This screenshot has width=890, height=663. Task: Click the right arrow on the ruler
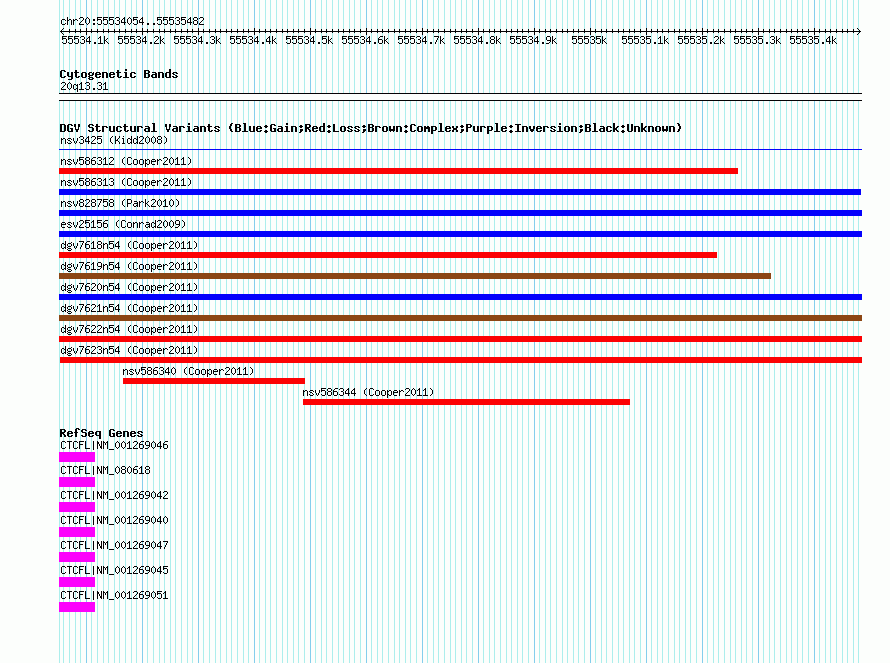coord(859,31)
